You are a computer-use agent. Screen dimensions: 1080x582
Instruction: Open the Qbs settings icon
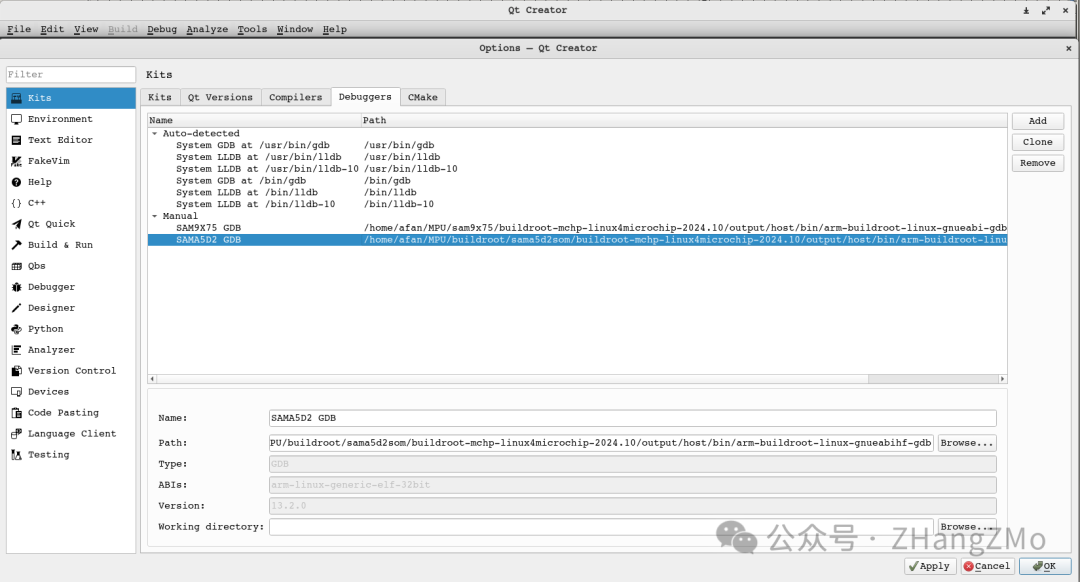[x=17, y=266]
